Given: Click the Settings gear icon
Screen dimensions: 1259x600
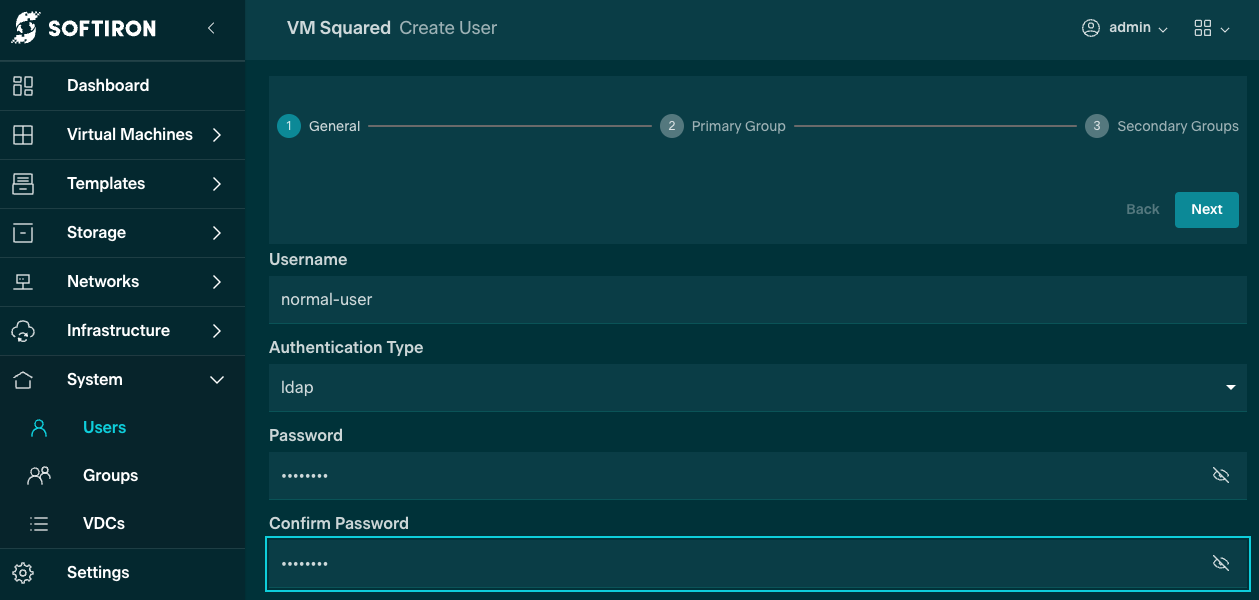Looking at the screenshot, I should [23, 573].
